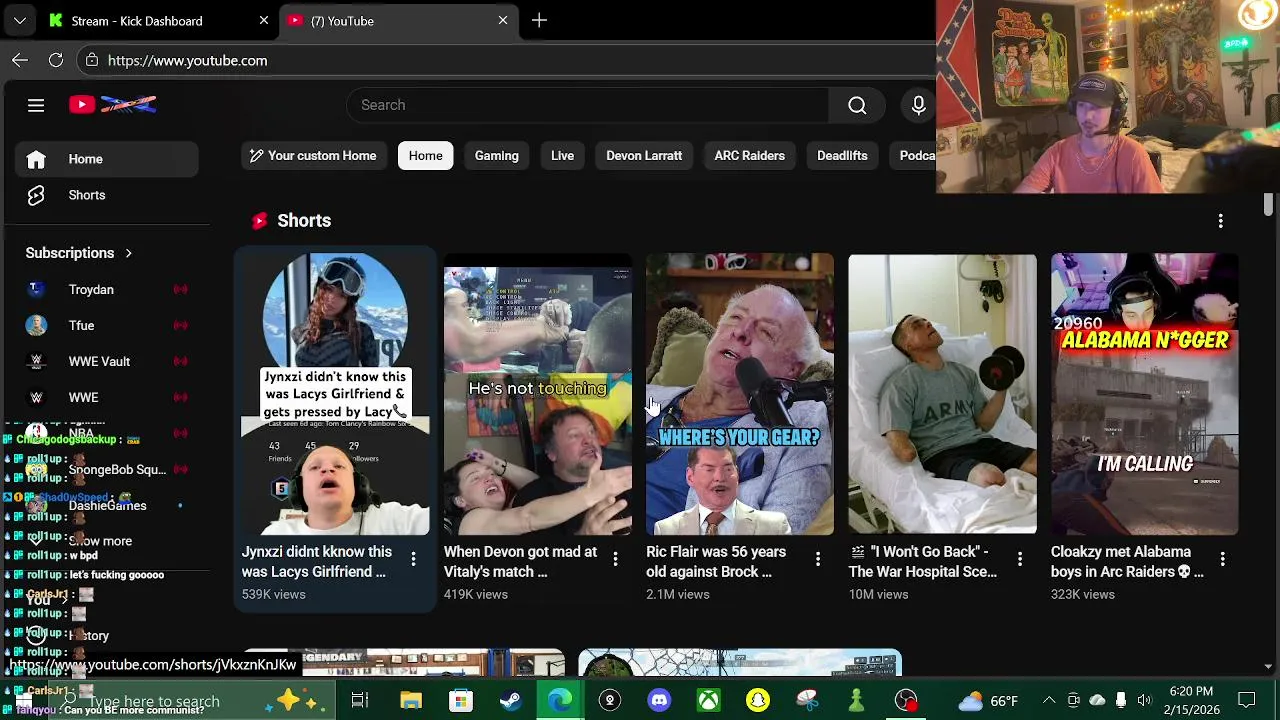View site information icon in address bar
Viewport: 1280px width, 720px height.
(92, 60)
